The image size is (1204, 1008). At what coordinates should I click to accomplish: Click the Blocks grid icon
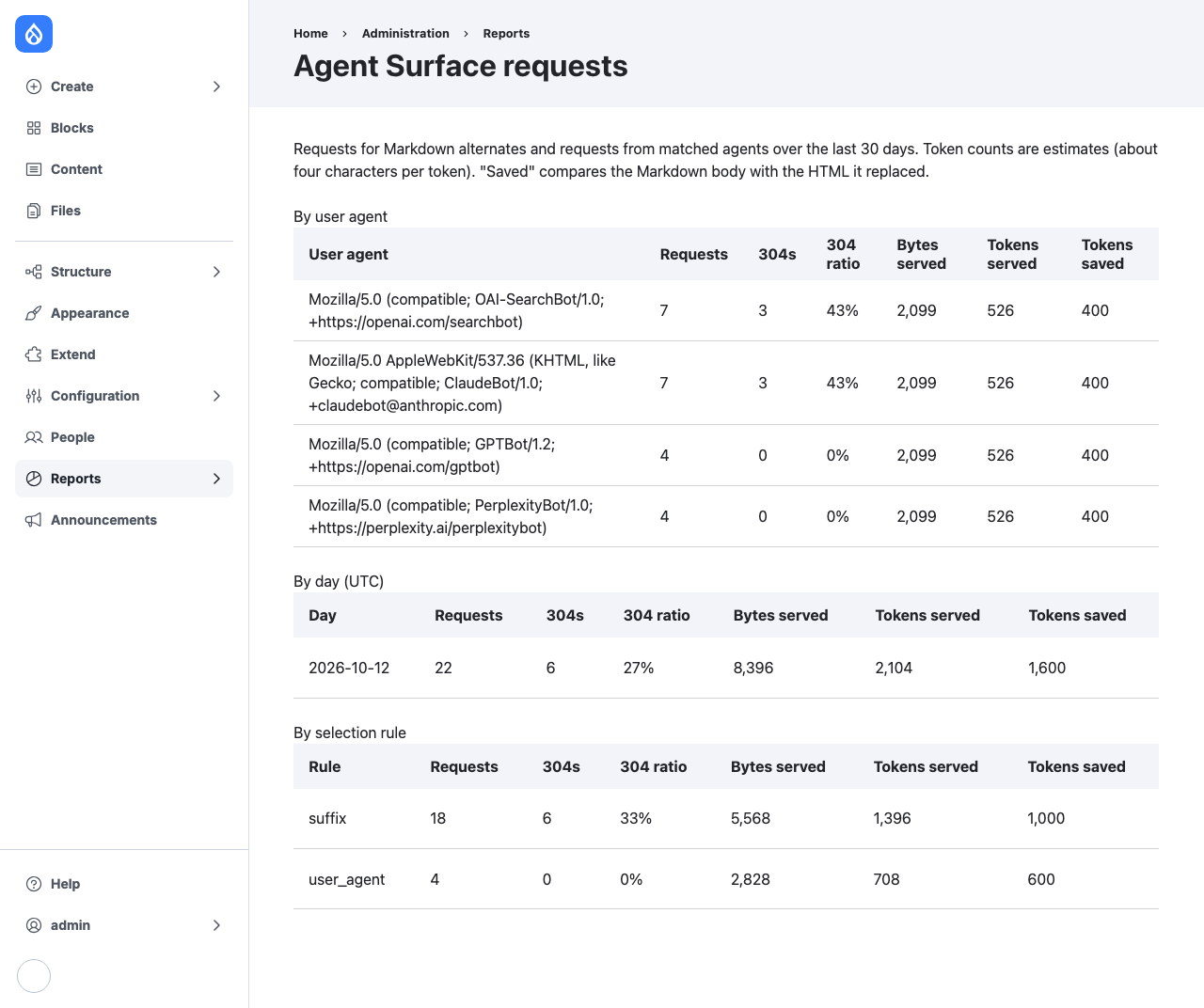tap(34, 128)
